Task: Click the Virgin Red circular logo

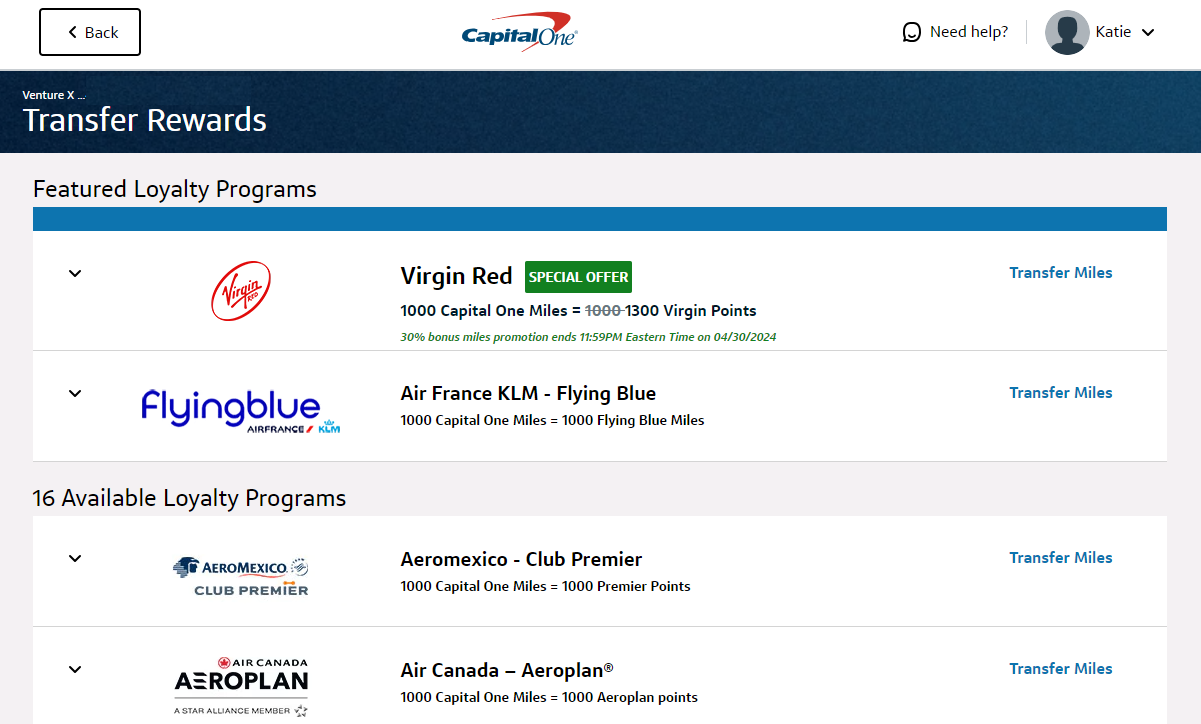Action: click(x=240, y=290)
